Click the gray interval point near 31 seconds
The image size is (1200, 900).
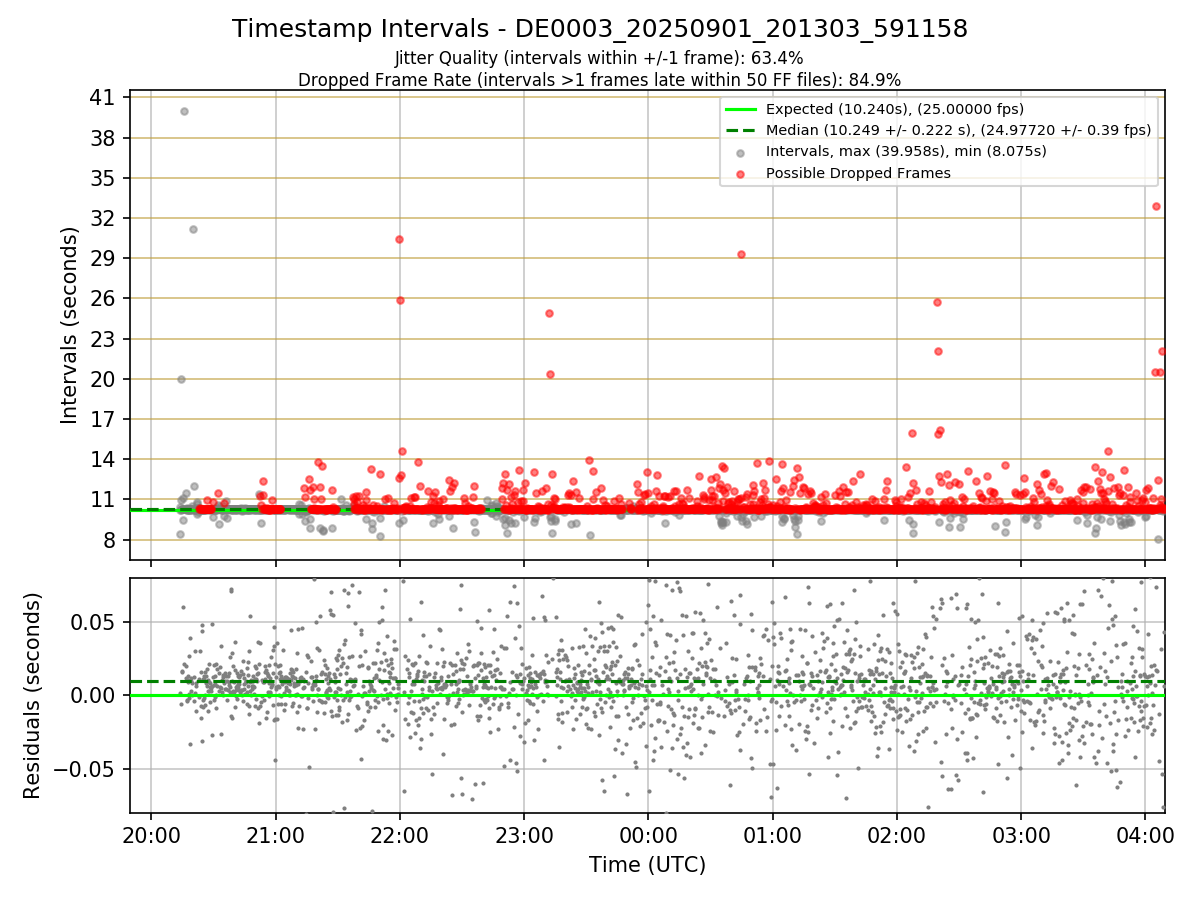tap(193, 229)
